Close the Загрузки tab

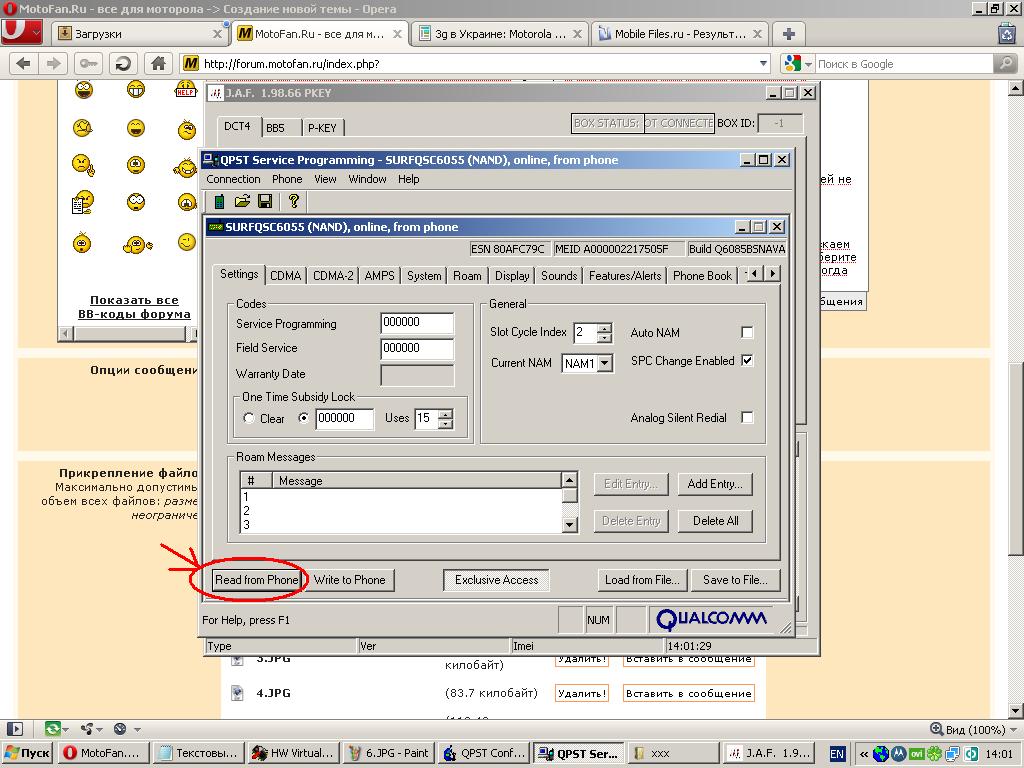pyautogui.click(x=217, y=34)
